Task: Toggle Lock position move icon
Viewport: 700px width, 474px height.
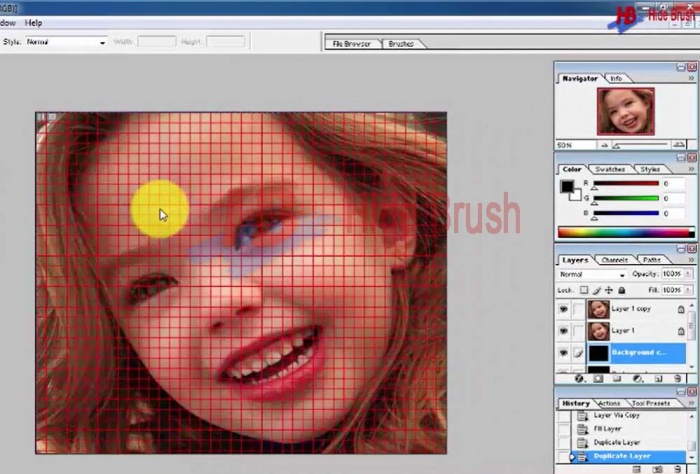Action: point(608,290)
